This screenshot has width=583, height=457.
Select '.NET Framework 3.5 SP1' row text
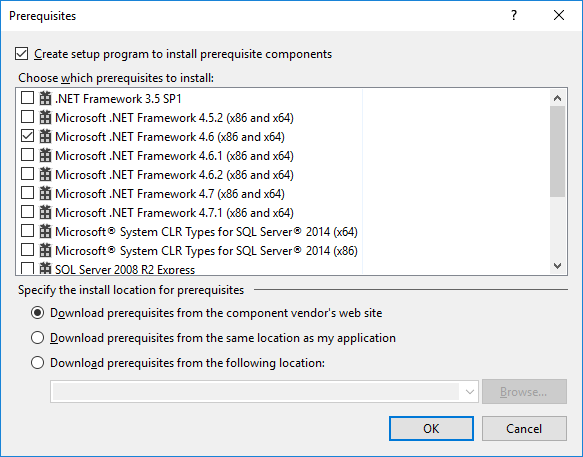click(118, 99)
